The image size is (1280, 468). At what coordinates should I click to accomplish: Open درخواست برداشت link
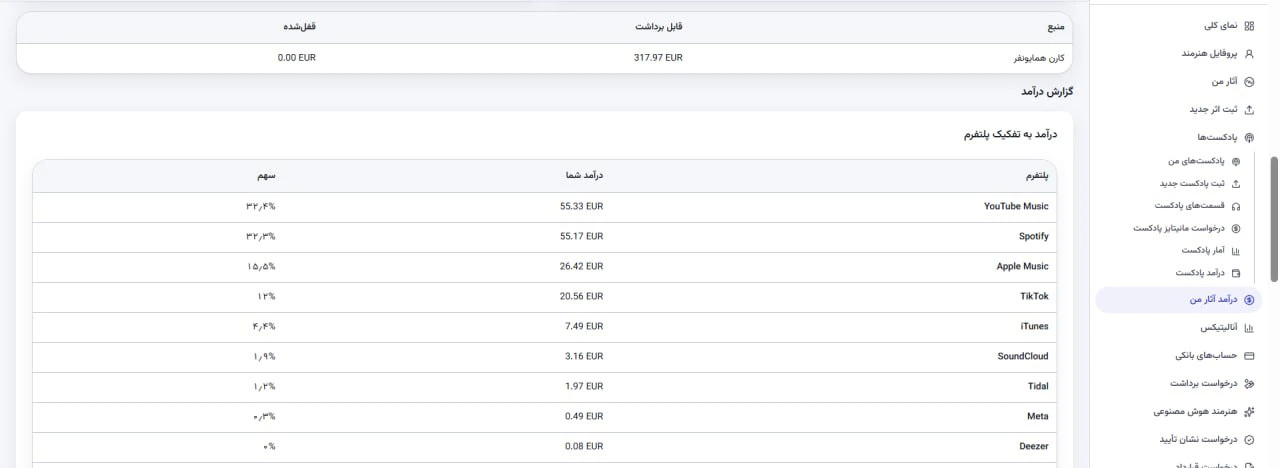point(1204,383)
